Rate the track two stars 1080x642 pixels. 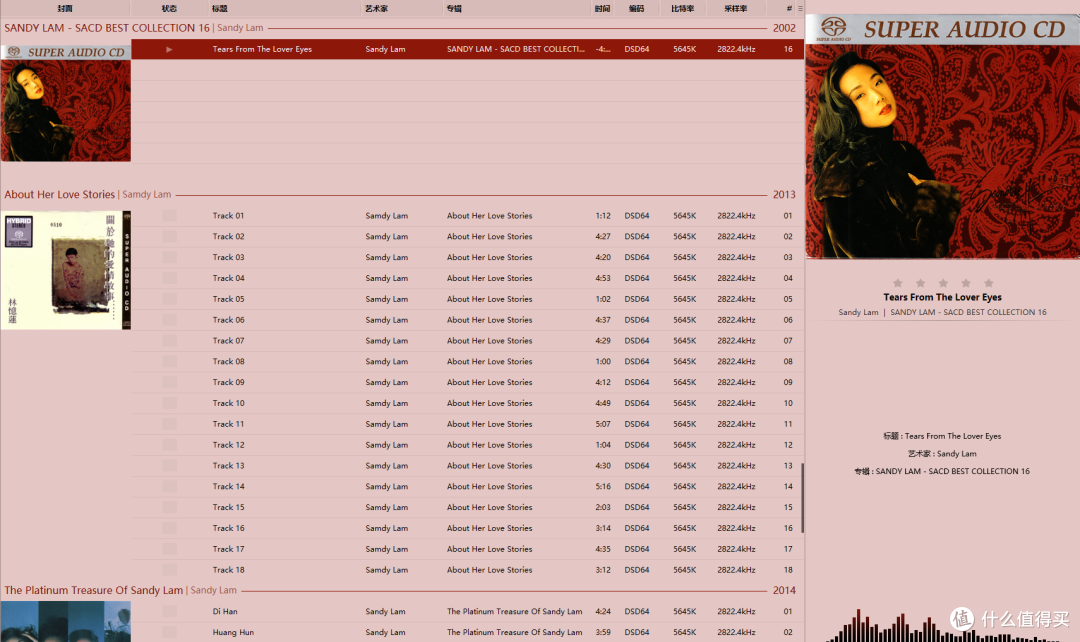coord(920,283)
